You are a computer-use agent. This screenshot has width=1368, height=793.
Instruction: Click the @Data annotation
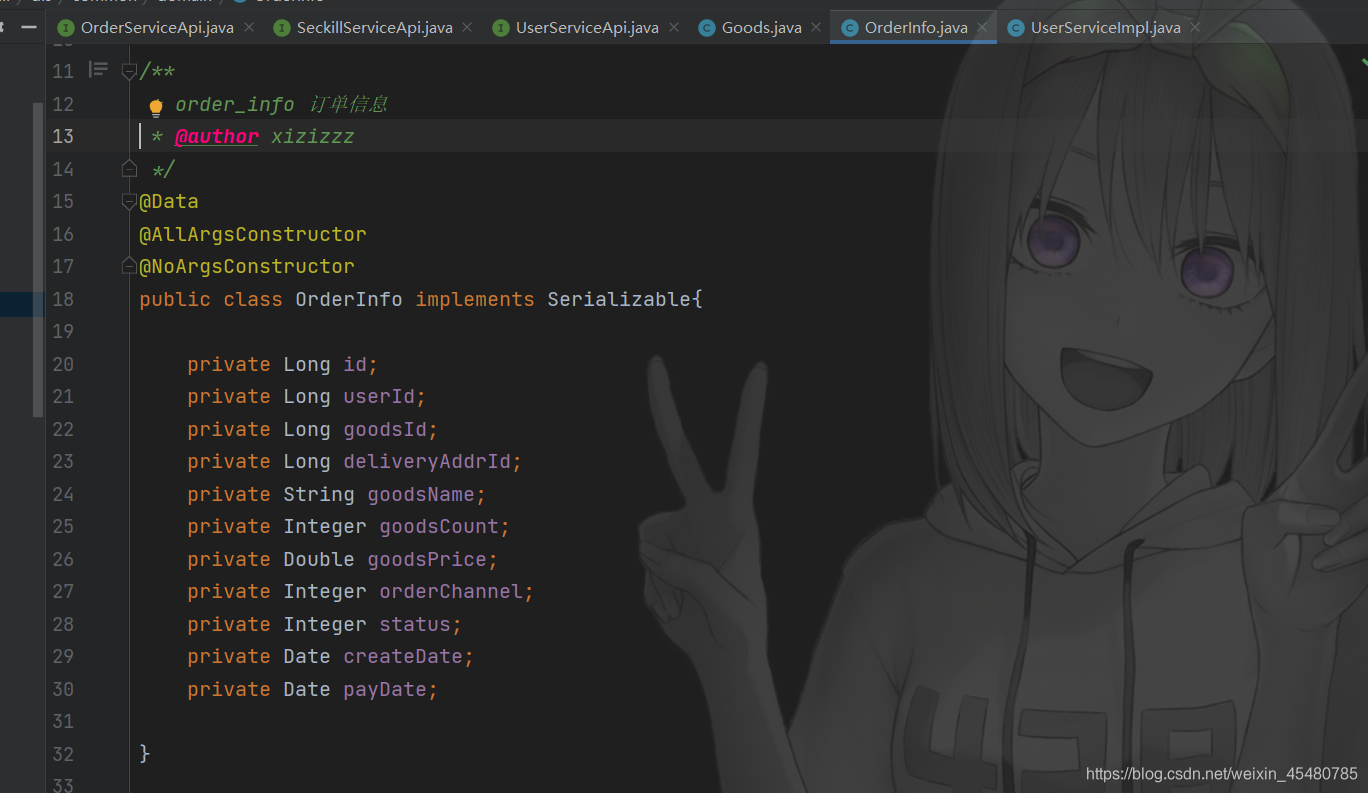(x=169, y=201)
